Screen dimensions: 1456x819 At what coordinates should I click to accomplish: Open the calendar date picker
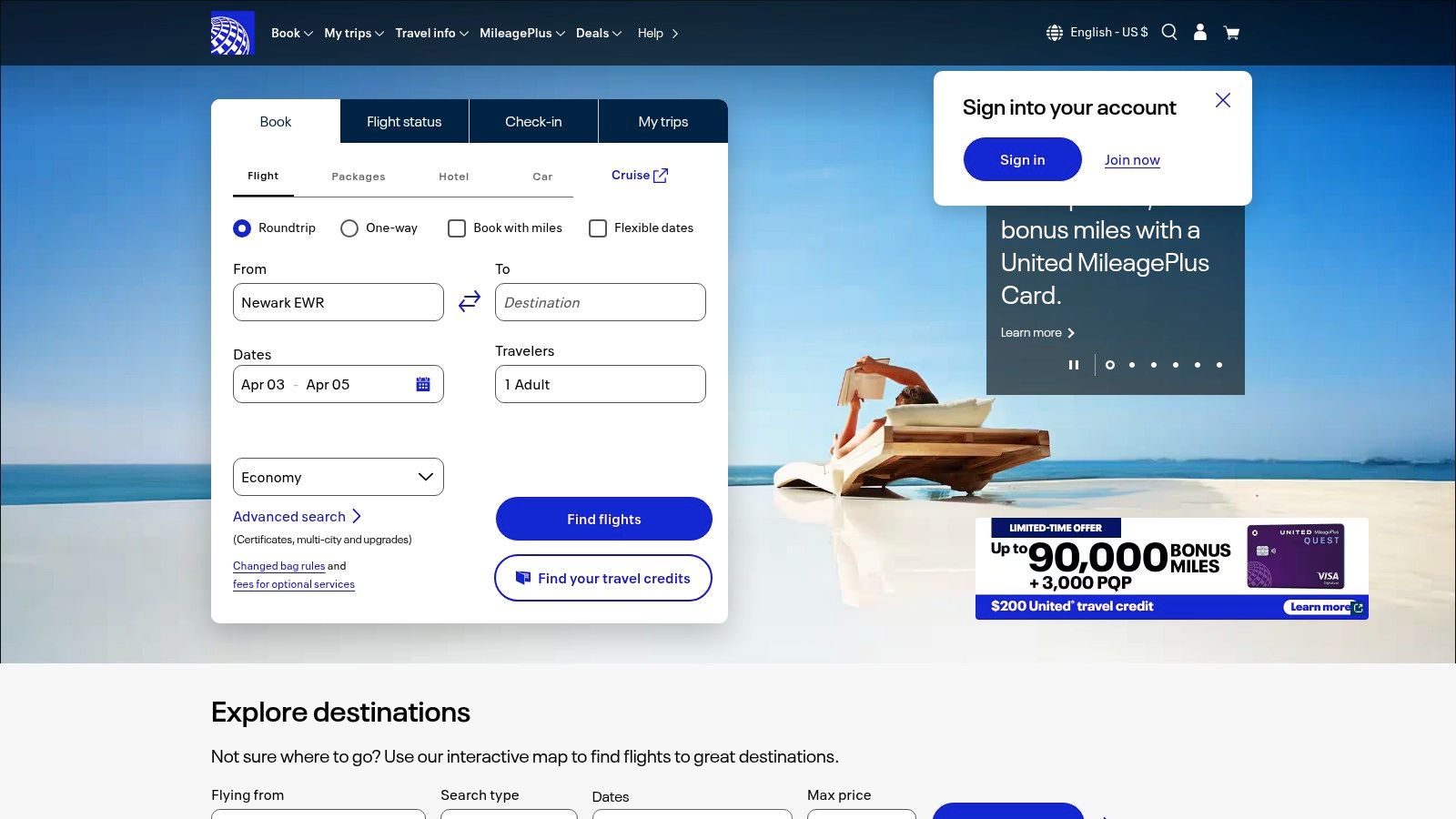(422, 384)
